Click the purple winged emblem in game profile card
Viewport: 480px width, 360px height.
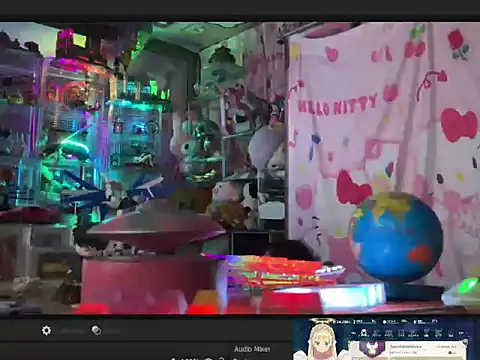(371, 349)
